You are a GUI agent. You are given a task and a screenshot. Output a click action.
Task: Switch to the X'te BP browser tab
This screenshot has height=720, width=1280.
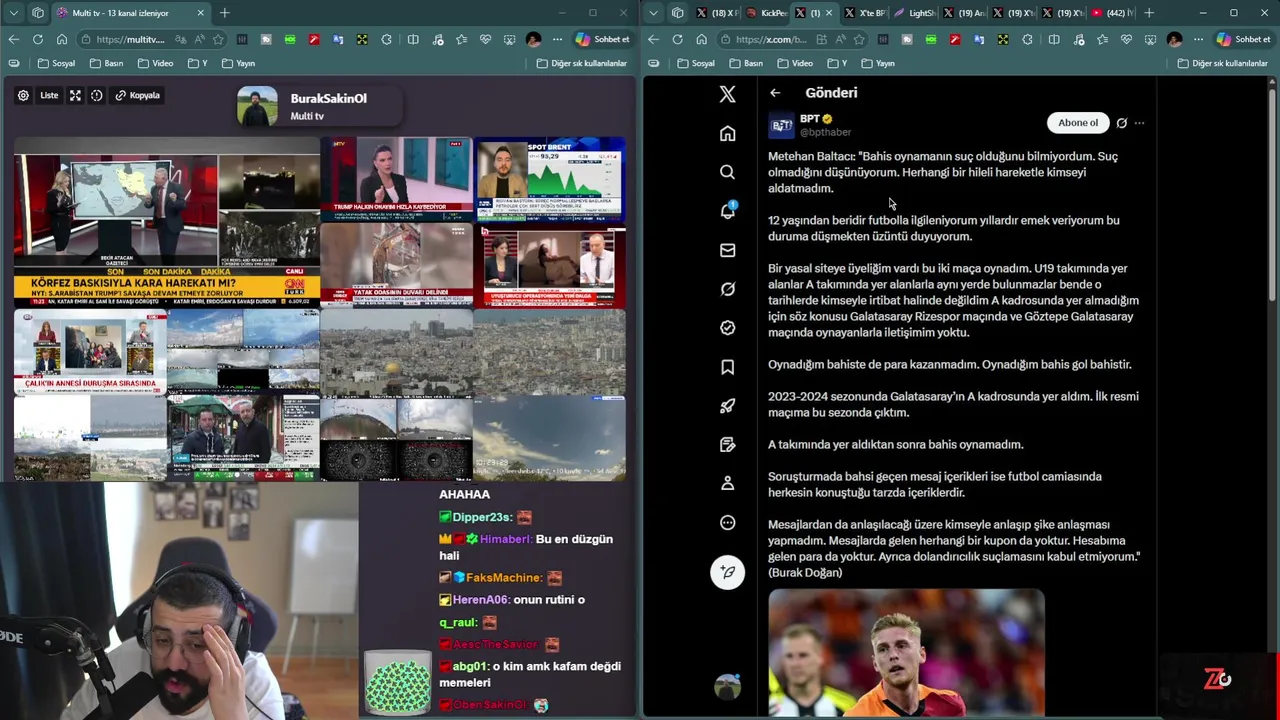point(865,13)
